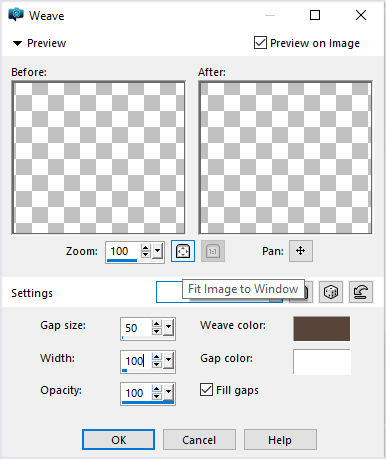The image size is (386, 459).
Task: Open the Zoom value dropdown arrow
Action: [x=158, y=251]
